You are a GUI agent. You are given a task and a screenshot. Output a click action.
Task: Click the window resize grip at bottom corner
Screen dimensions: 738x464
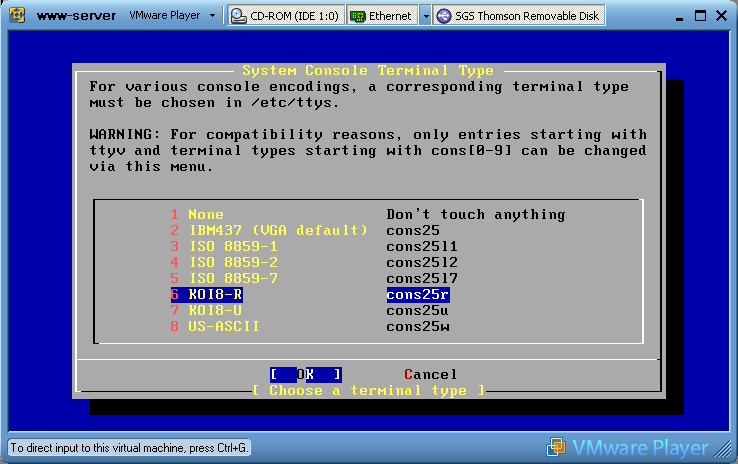723,449
